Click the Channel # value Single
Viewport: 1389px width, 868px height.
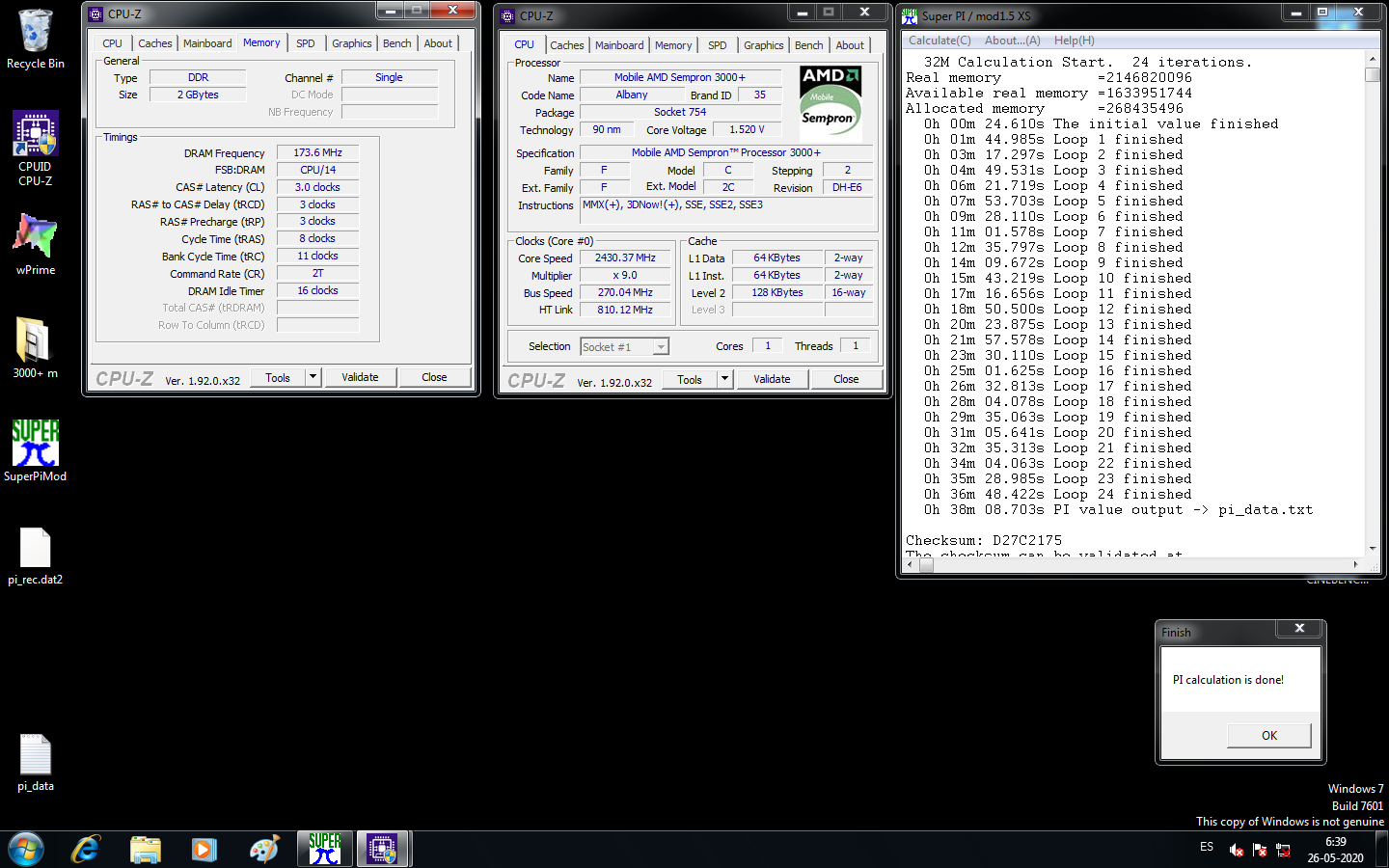click(389, 77)
